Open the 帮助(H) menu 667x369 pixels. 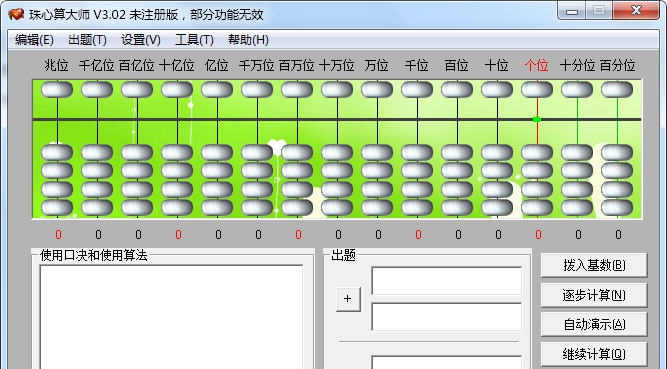pos(248,40)
